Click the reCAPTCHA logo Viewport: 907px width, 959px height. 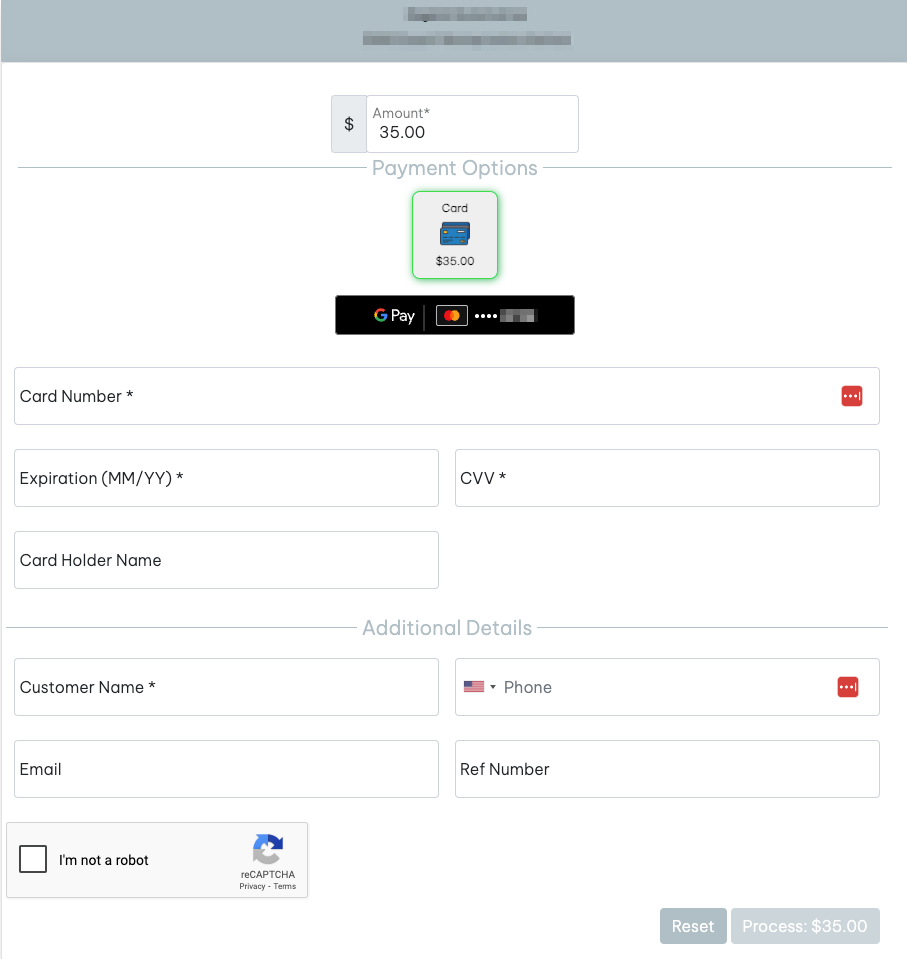coord(267,850)
